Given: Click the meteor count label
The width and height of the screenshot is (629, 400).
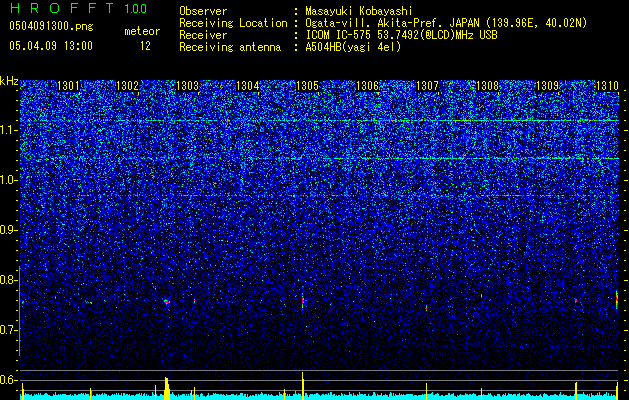Looking at the screenshot, I should [142, 31].
